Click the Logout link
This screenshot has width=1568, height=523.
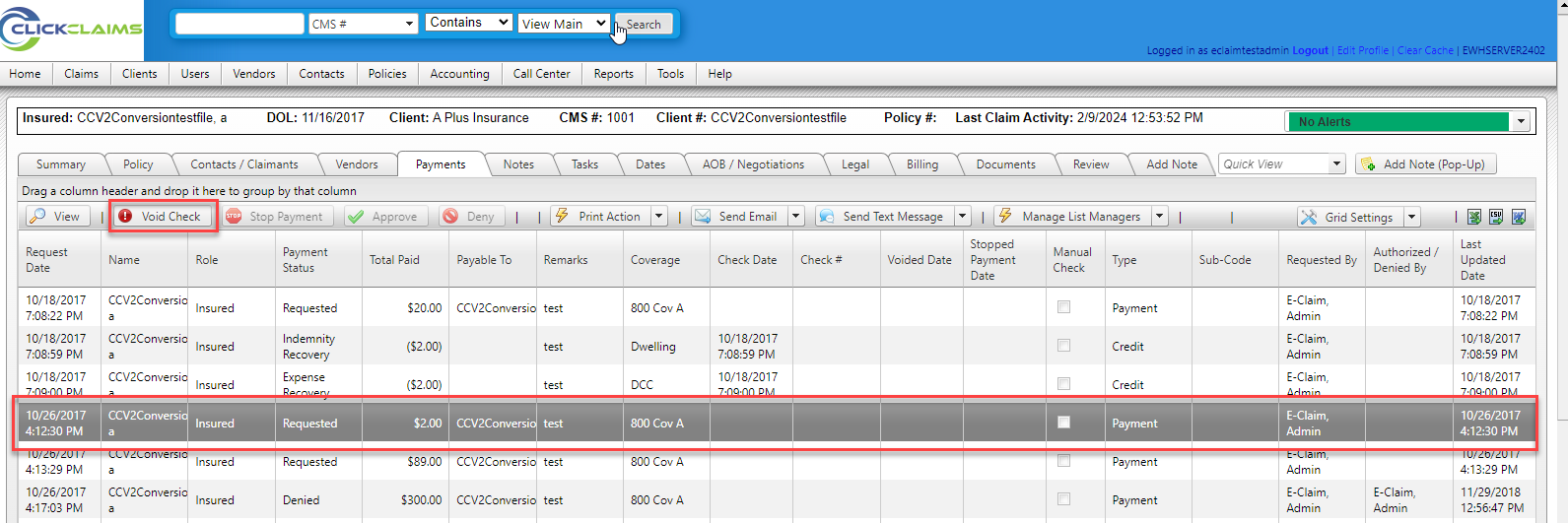1310,50
